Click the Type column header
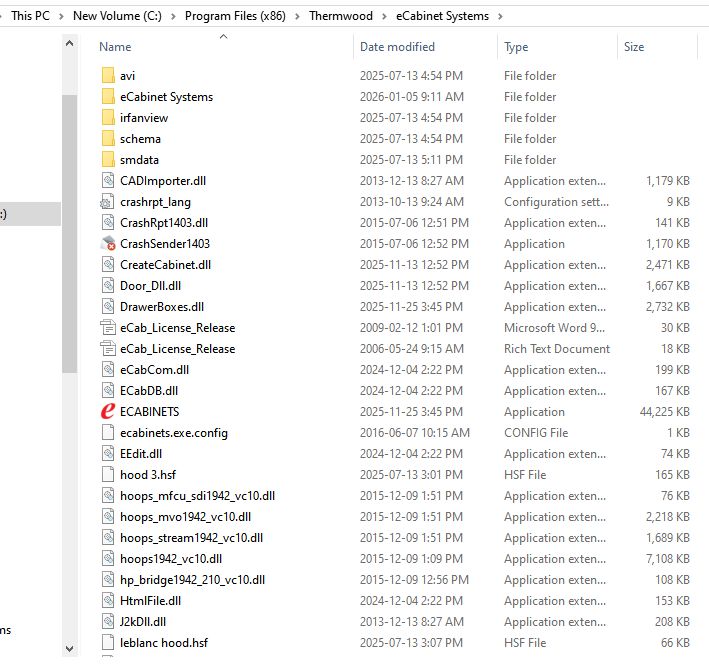The height and width of the screenshot is (670, 709). (x=517, y=47)
